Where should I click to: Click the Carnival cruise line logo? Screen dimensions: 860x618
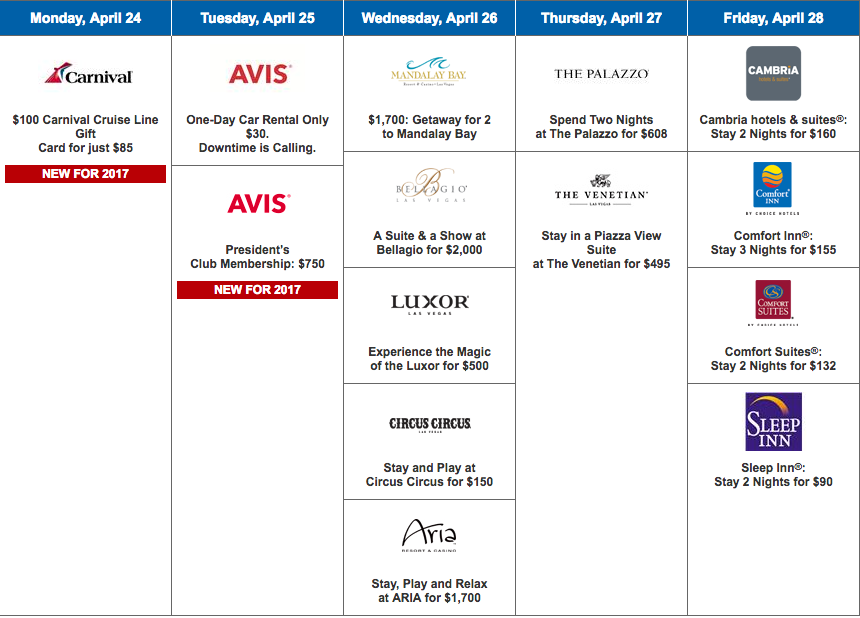click(88, 75)
